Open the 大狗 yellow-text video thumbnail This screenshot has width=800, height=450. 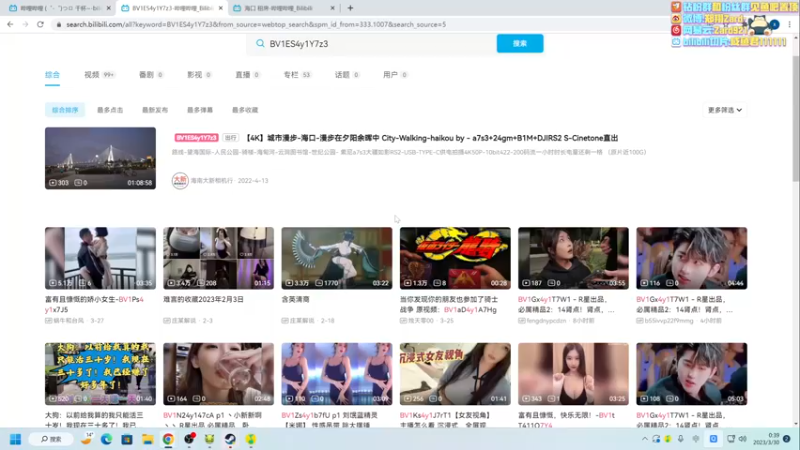click(x=100, y=374)
